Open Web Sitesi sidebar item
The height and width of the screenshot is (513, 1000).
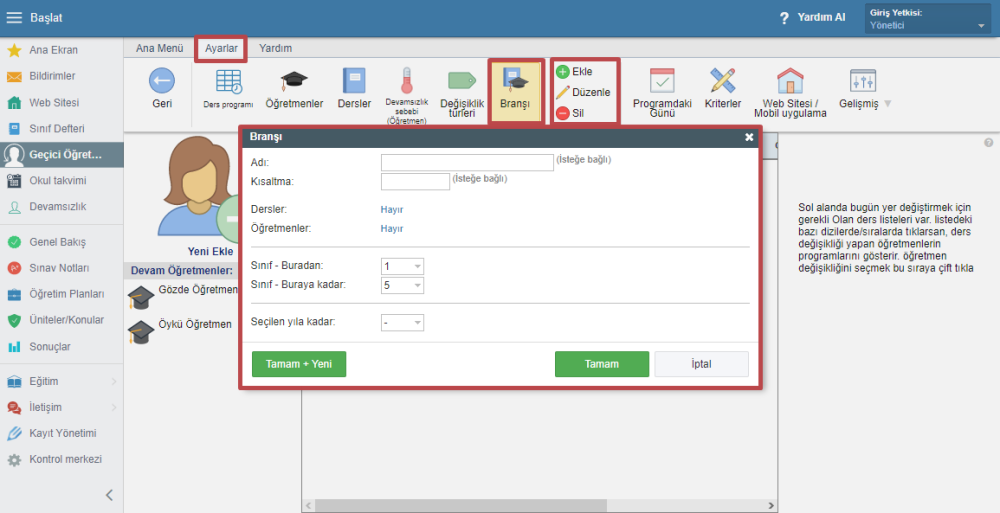[61, 102]
